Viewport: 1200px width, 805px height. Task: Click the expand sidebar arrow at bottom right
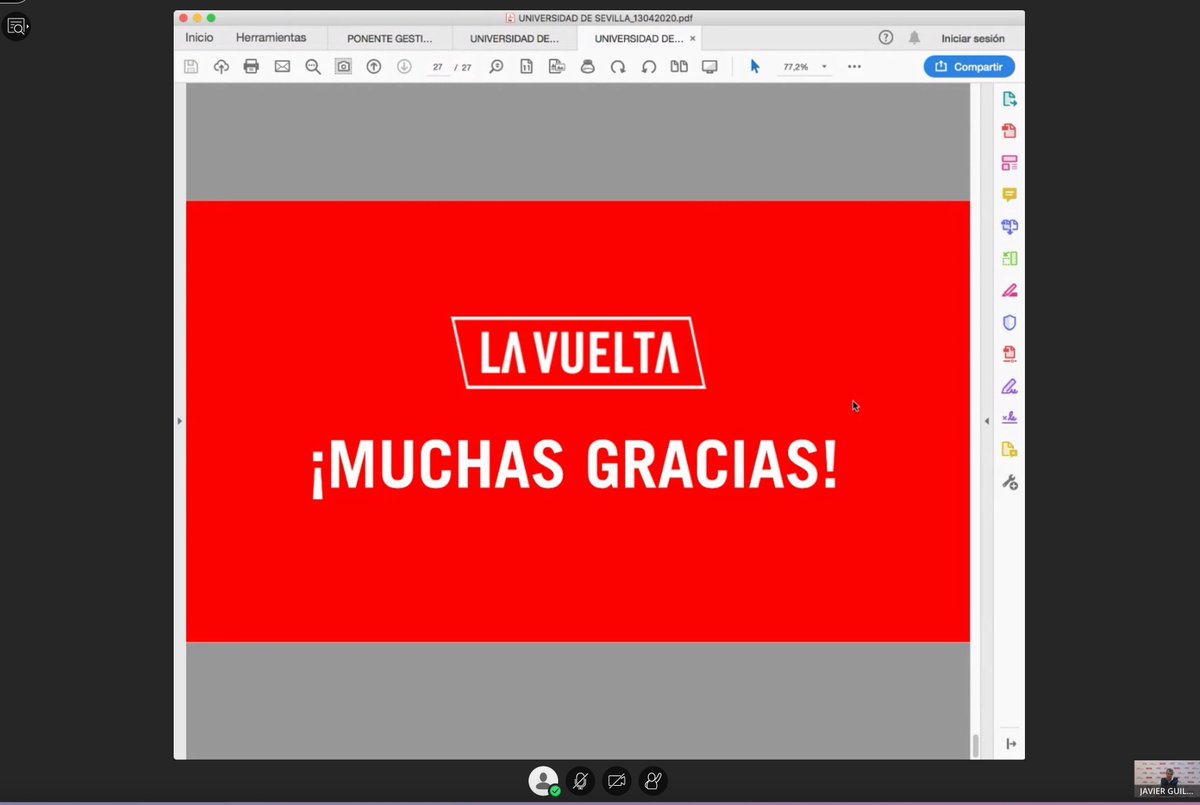tap(1011, 744)
